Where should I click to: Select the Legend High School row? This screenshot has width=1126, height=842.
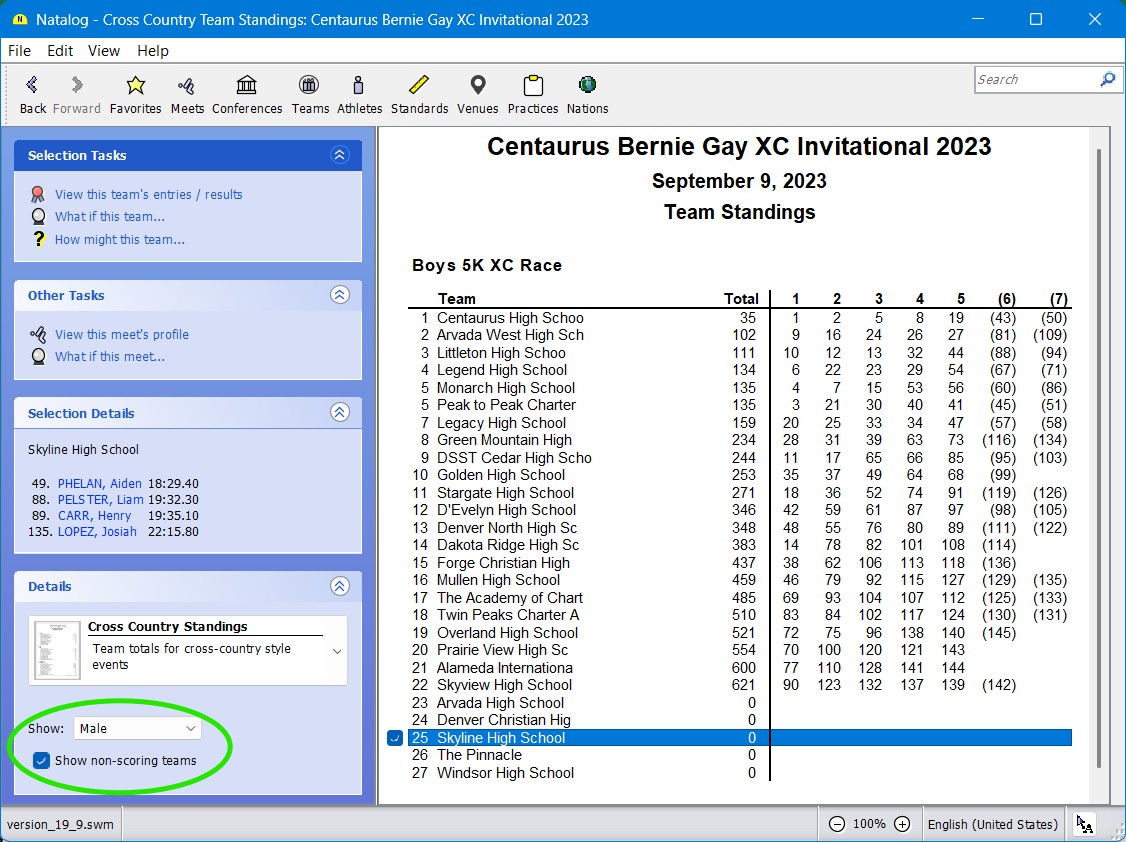(740, 370)
